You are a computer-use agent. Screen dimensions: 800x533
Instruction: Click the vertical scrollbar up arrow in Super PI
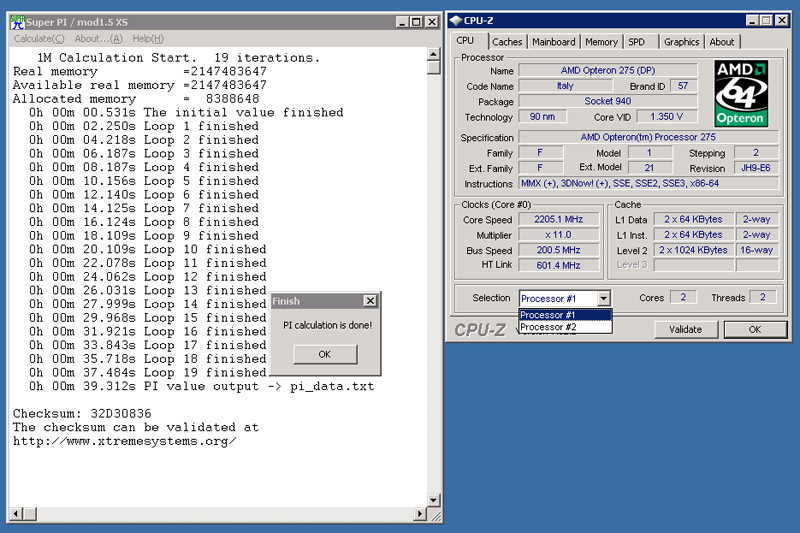434,54
